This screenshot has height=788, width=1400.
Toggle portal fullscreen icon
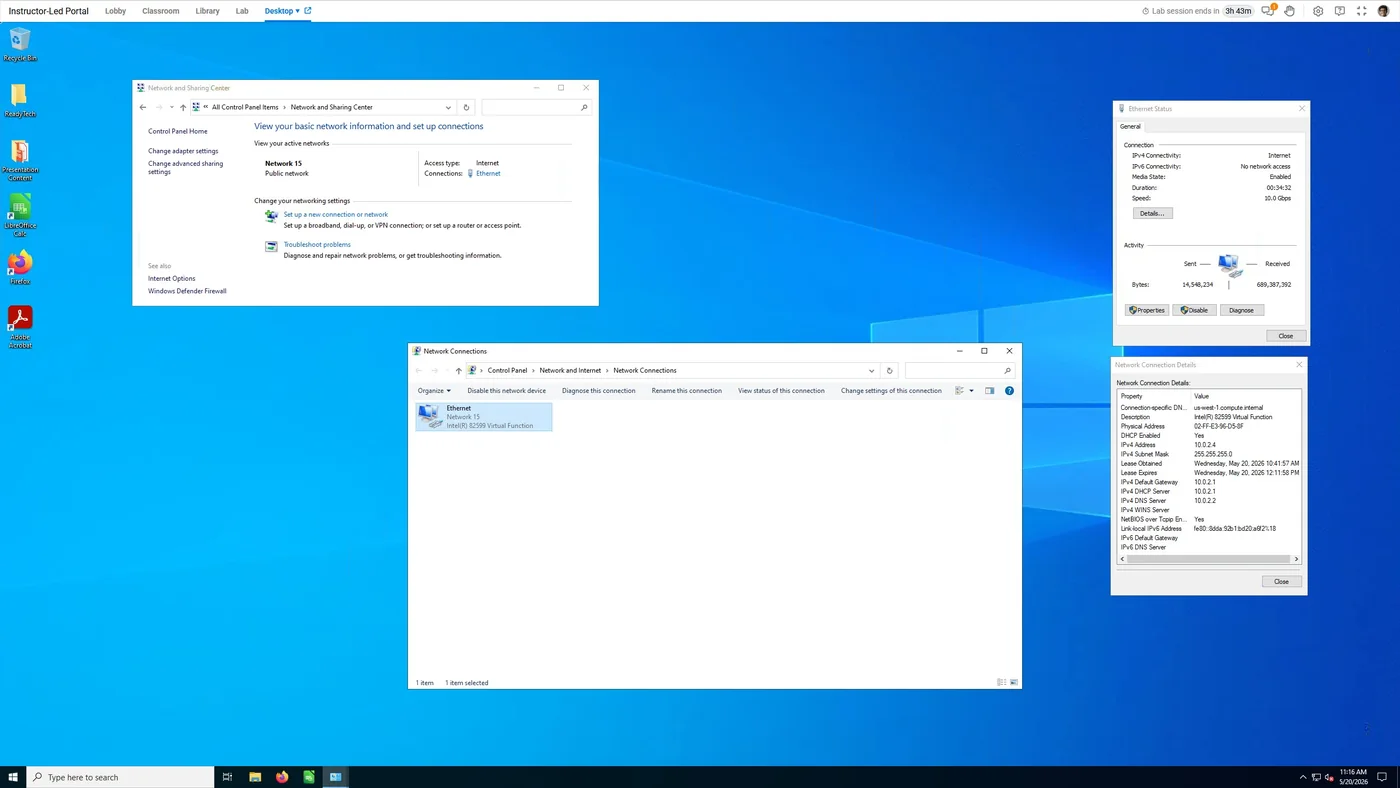pyautogui.click(x=1361, y=11)
